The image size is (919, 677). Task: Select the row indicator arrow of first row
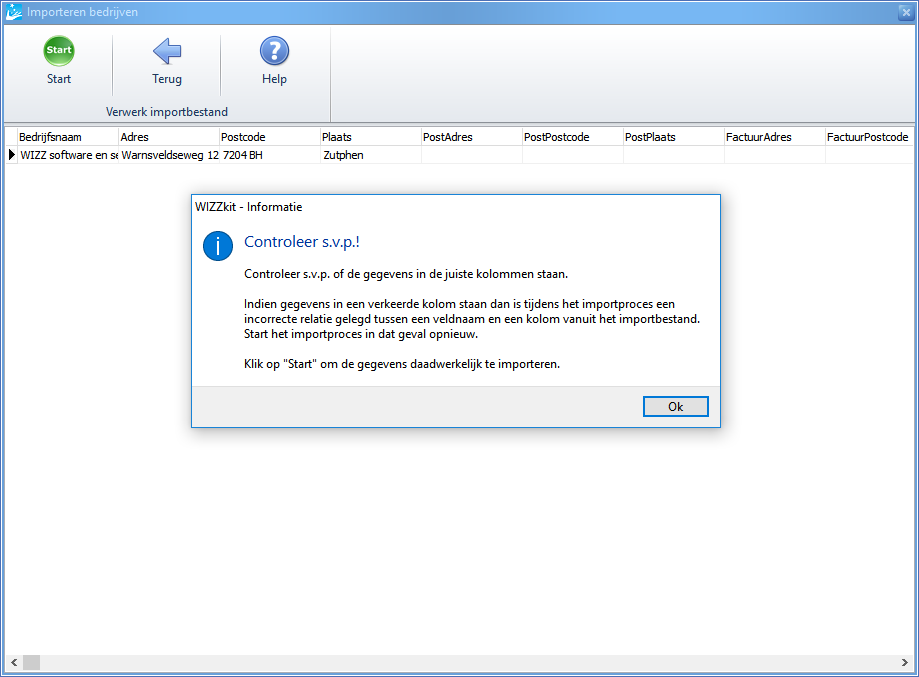coord(12,155)
